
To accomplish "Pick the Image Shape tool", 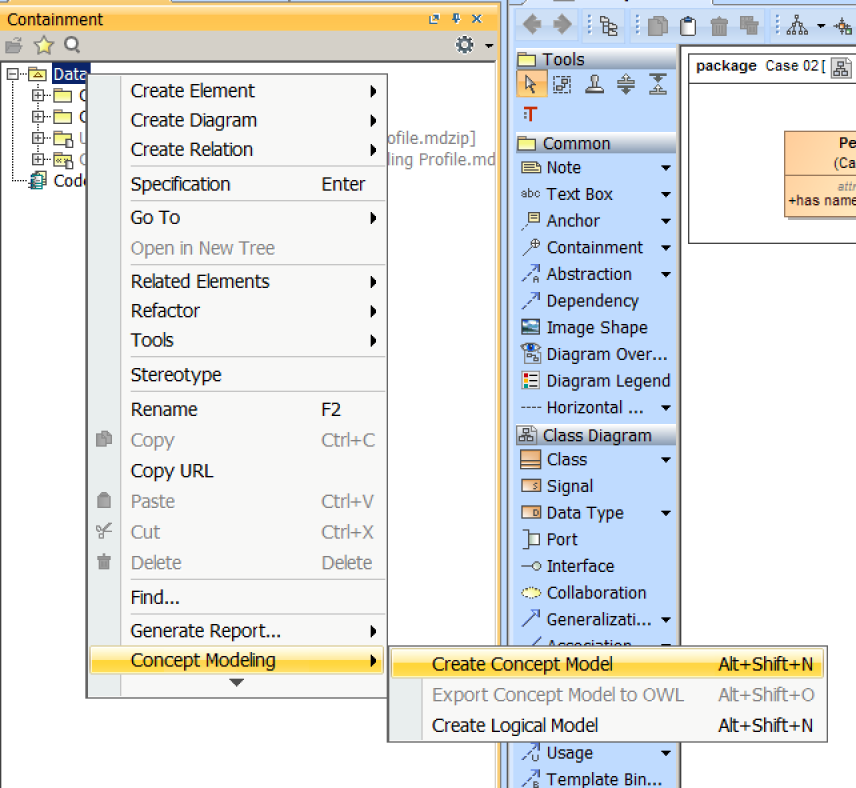I will point(531,328).
